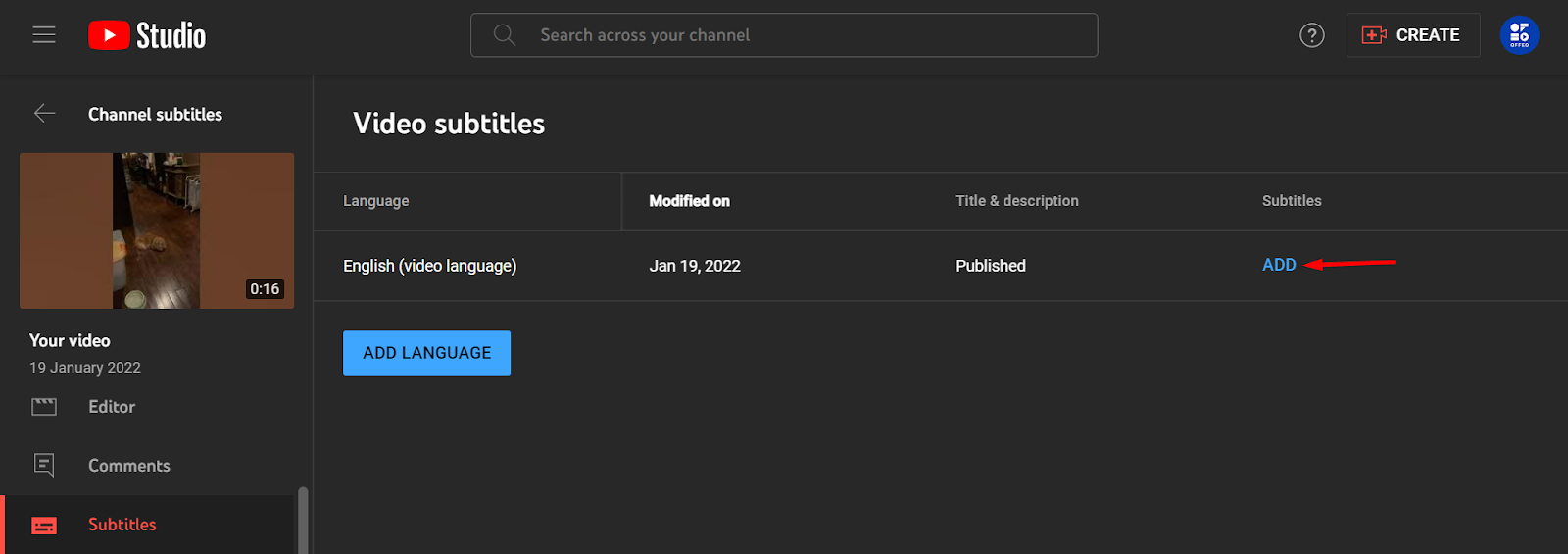Open the channel account avatar
Screen dimensions: 1568x554
click(1519, 35)
